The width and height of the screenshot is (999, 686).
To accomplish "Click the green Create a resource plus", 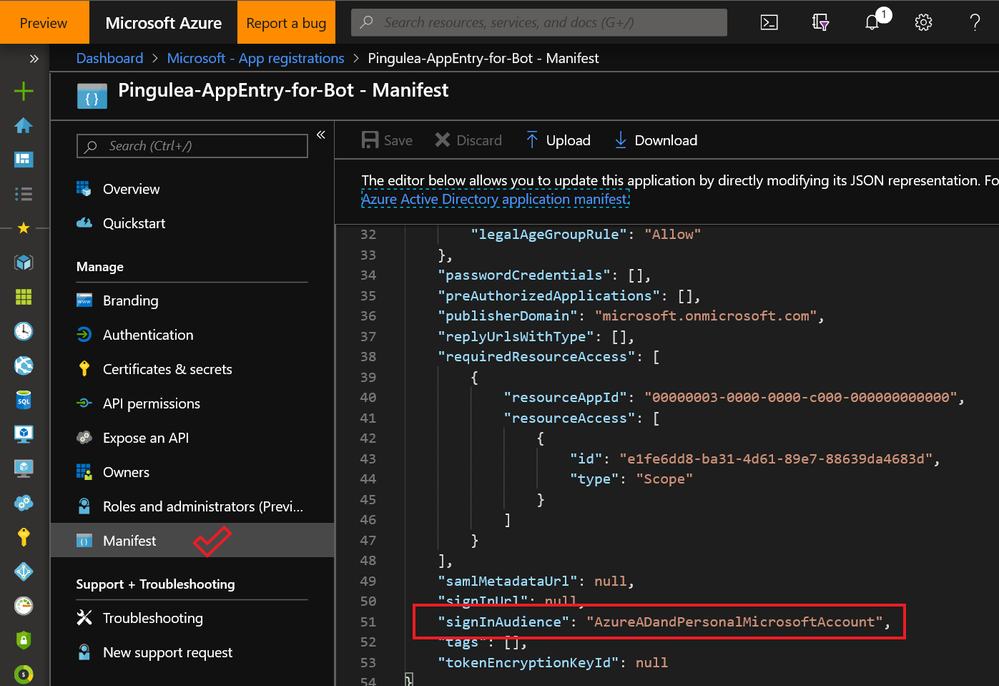I will [23, 91].
